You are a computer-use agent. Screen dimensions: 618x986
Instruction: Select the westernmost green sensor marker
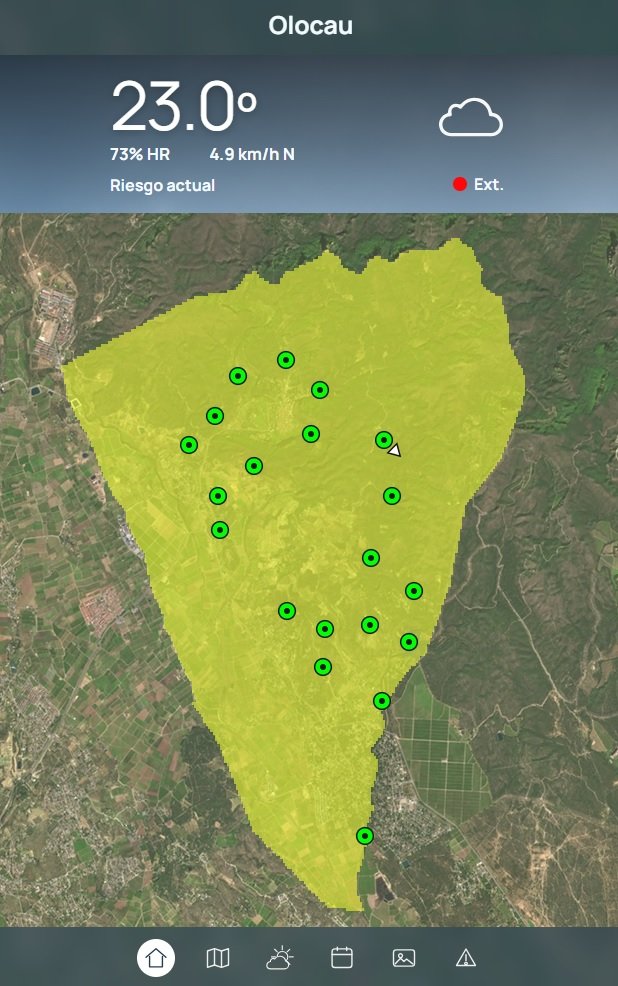189,445
